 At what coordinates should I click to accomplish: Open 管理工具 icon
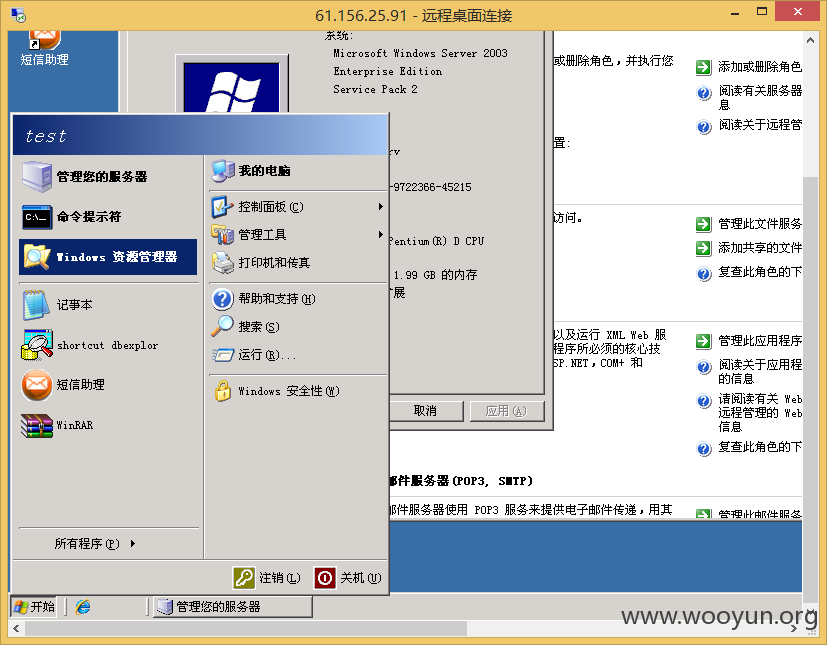(222, 235)
